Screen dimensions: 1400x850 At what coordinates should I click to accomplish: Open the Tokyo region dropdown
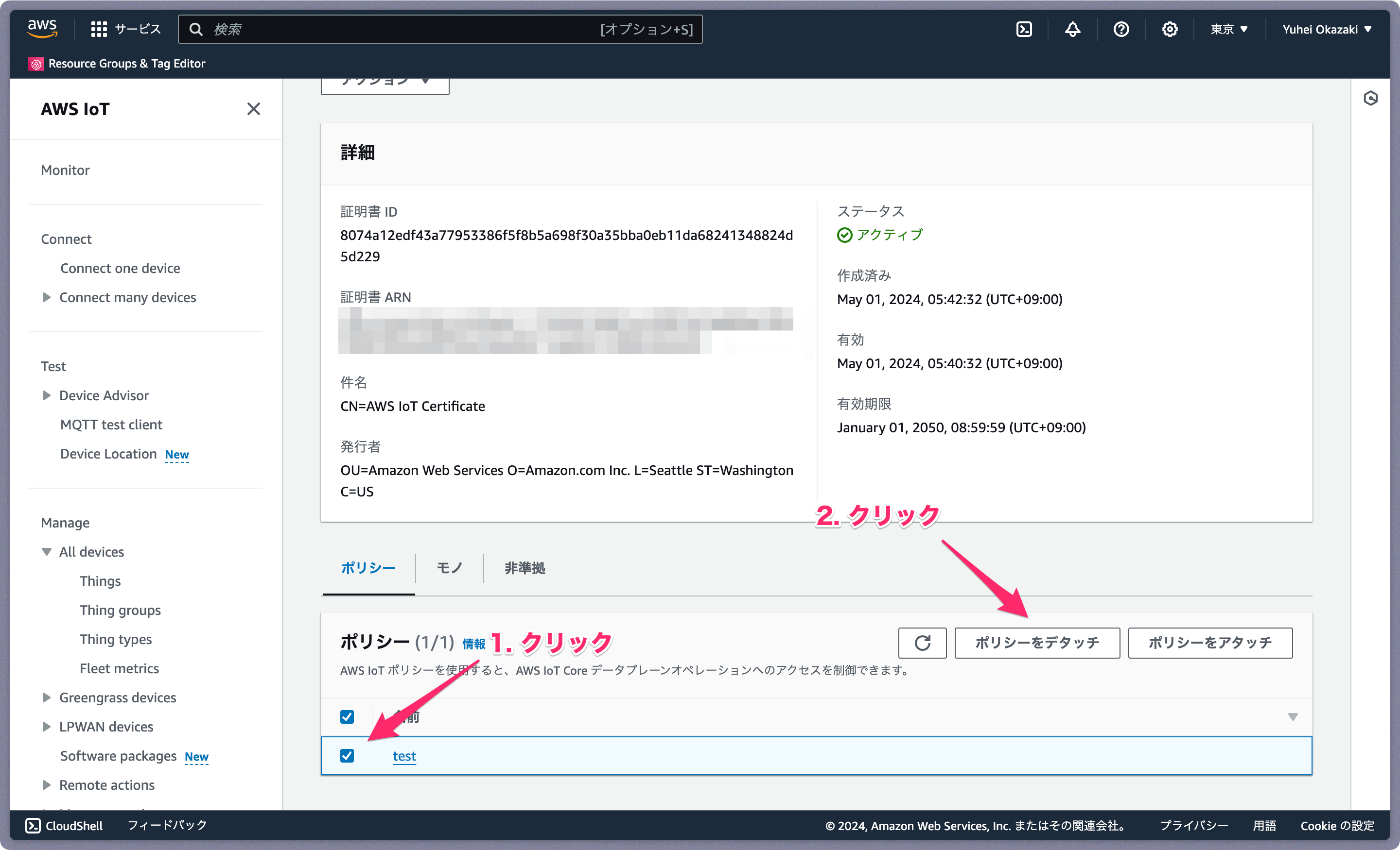1229,29
